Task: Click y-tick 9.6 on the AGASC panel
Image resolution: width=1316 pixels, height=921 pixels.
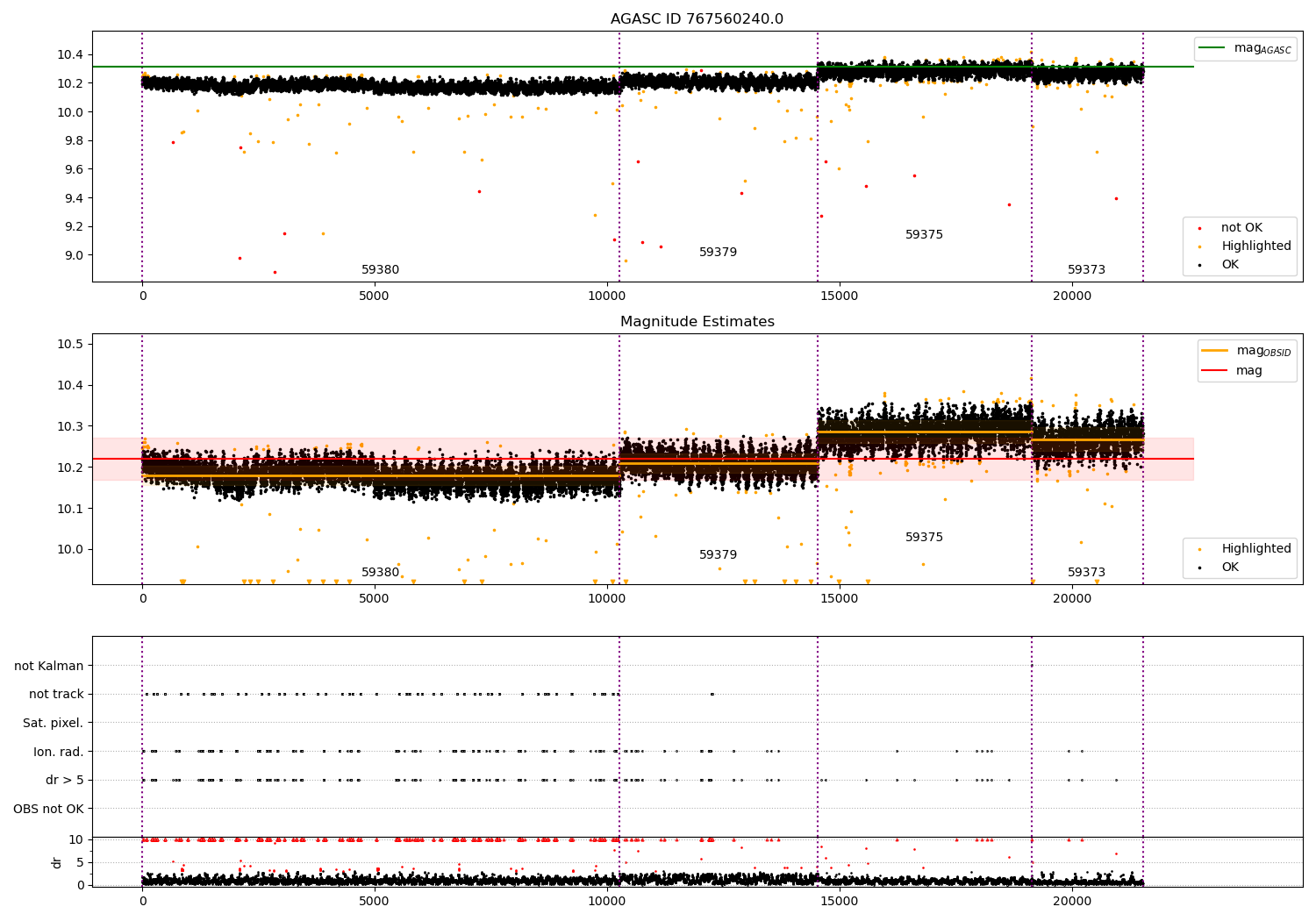Action: pos(74,169)
